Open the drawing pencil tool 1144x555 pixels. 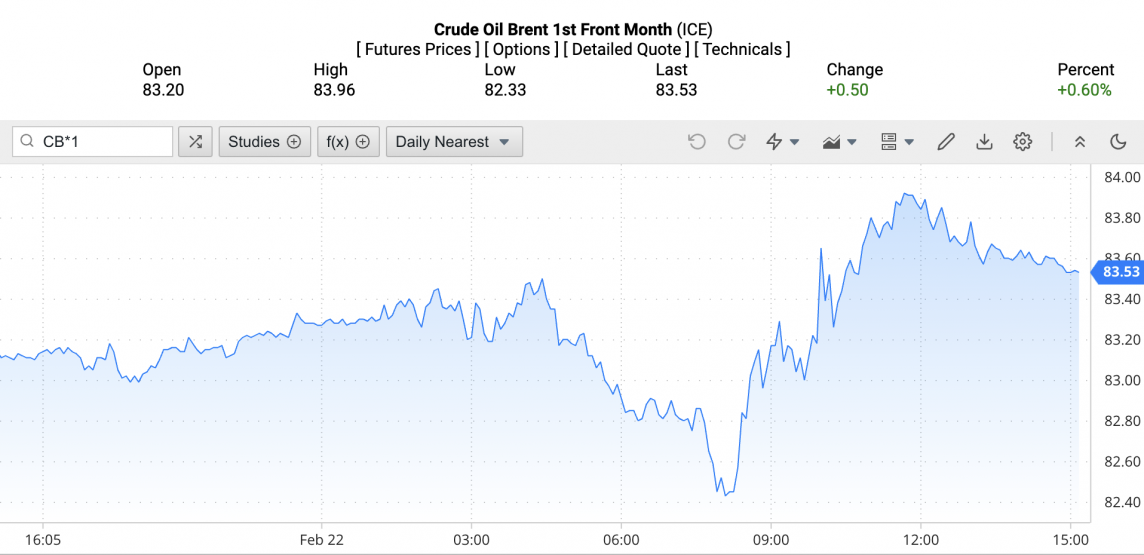(946, 142)
